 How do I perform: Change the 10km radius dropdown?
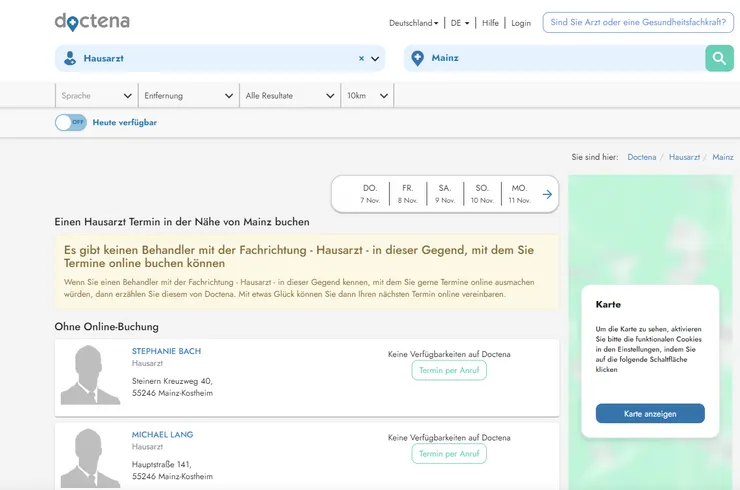367,96
